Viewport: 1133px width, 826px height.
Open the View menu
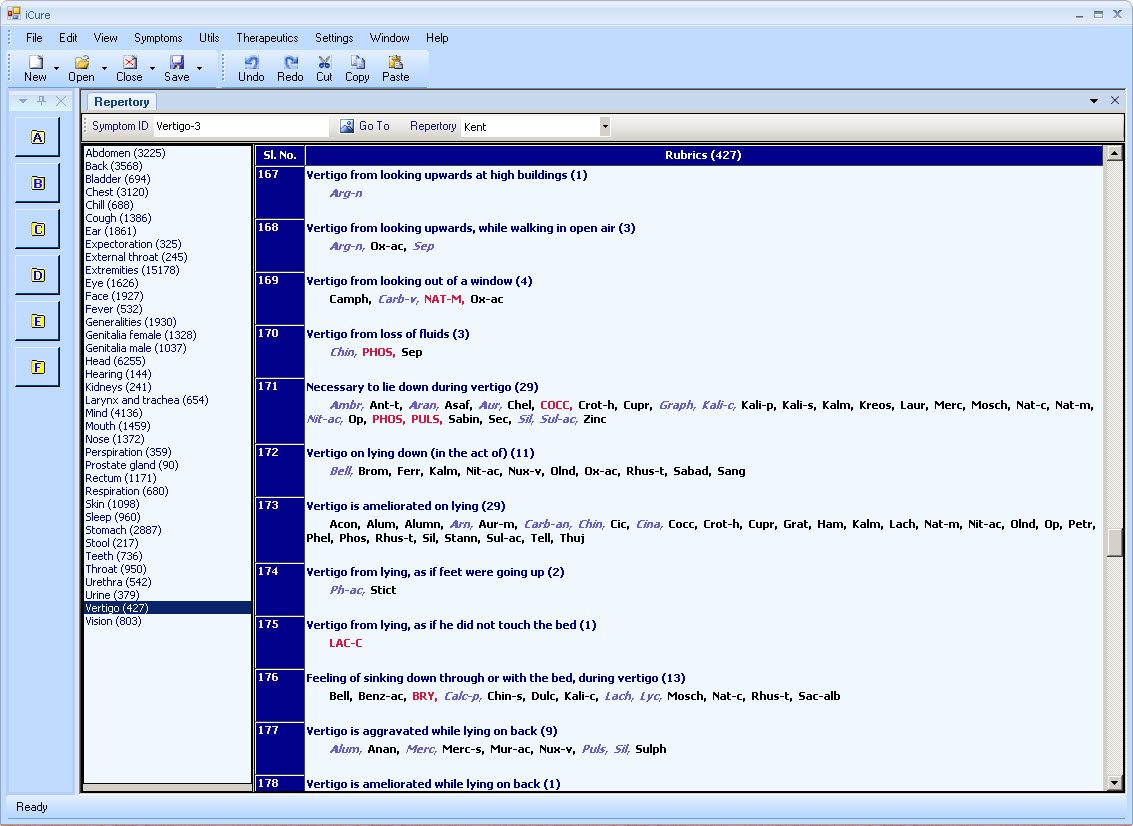(105, 38)
